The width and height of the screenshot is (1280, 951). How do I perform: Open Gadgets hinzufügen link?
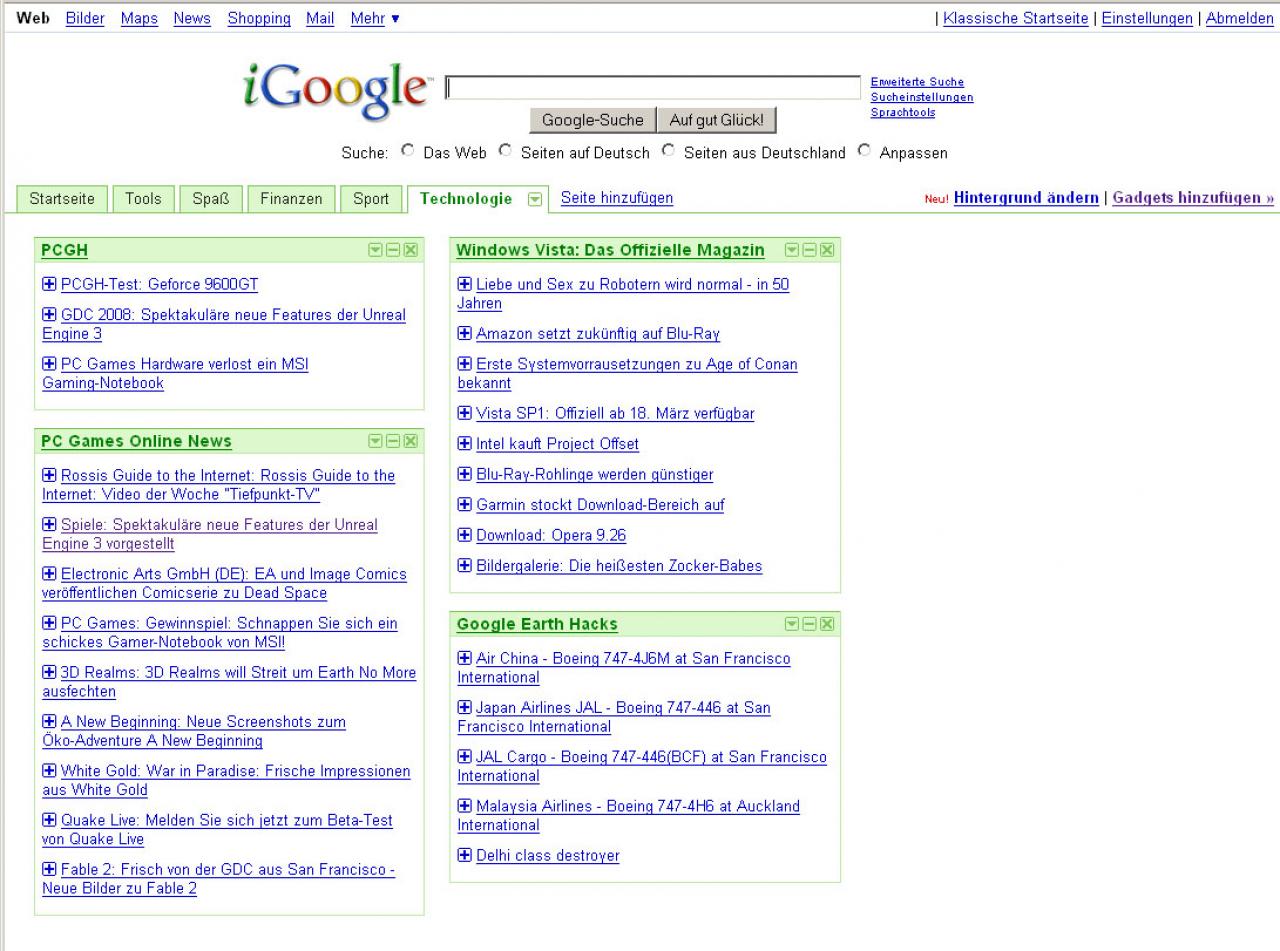(1194, 198)
